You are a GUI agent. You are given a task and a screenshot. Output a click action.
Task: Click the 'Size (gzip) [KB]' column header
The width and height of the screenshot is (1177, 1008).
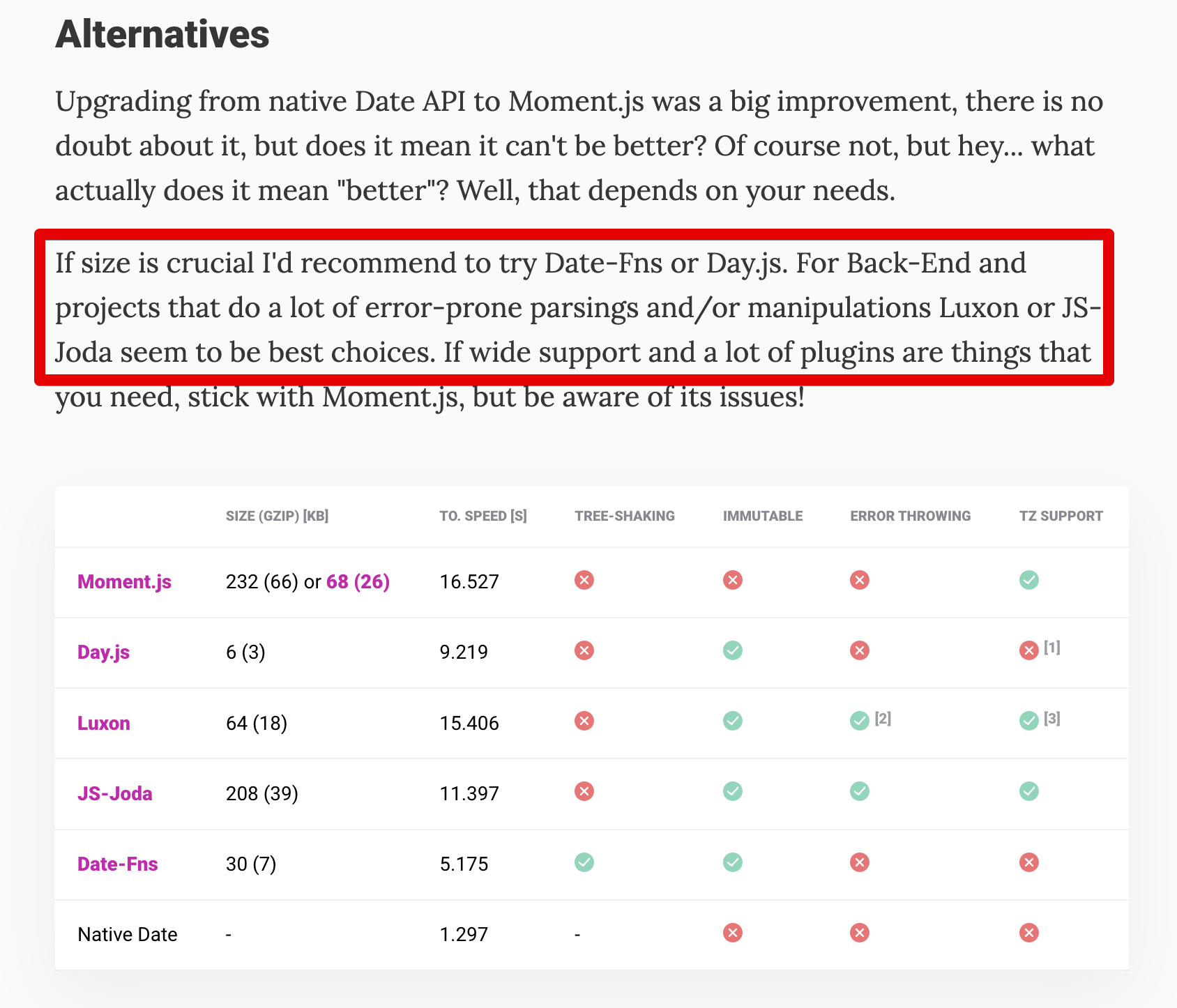point(277,516)
